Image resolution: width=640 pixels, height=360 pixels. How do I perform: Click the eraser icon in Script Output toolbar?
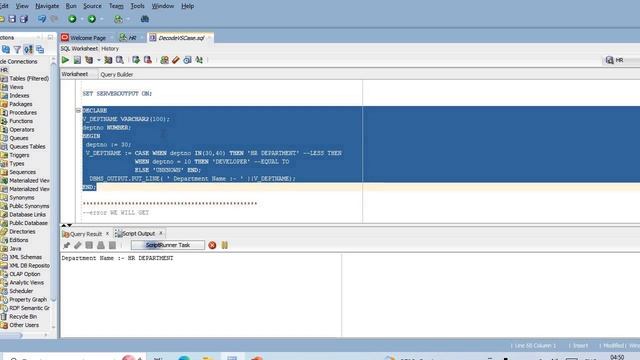click(78, 245)
